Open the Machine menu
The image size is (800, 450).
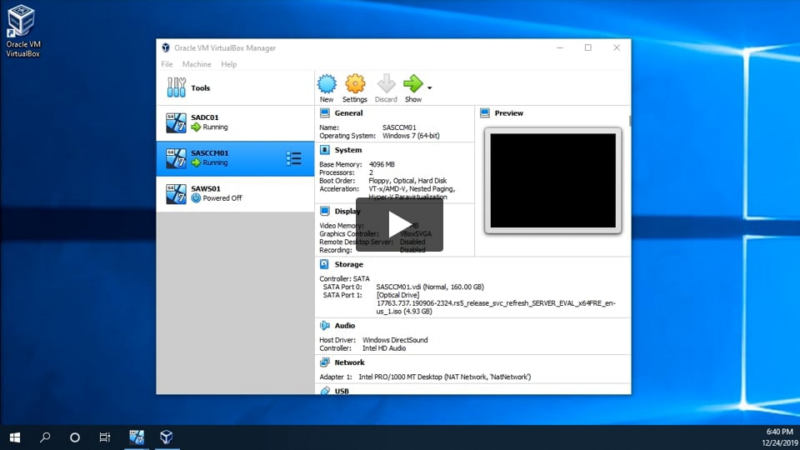(196, 64)
